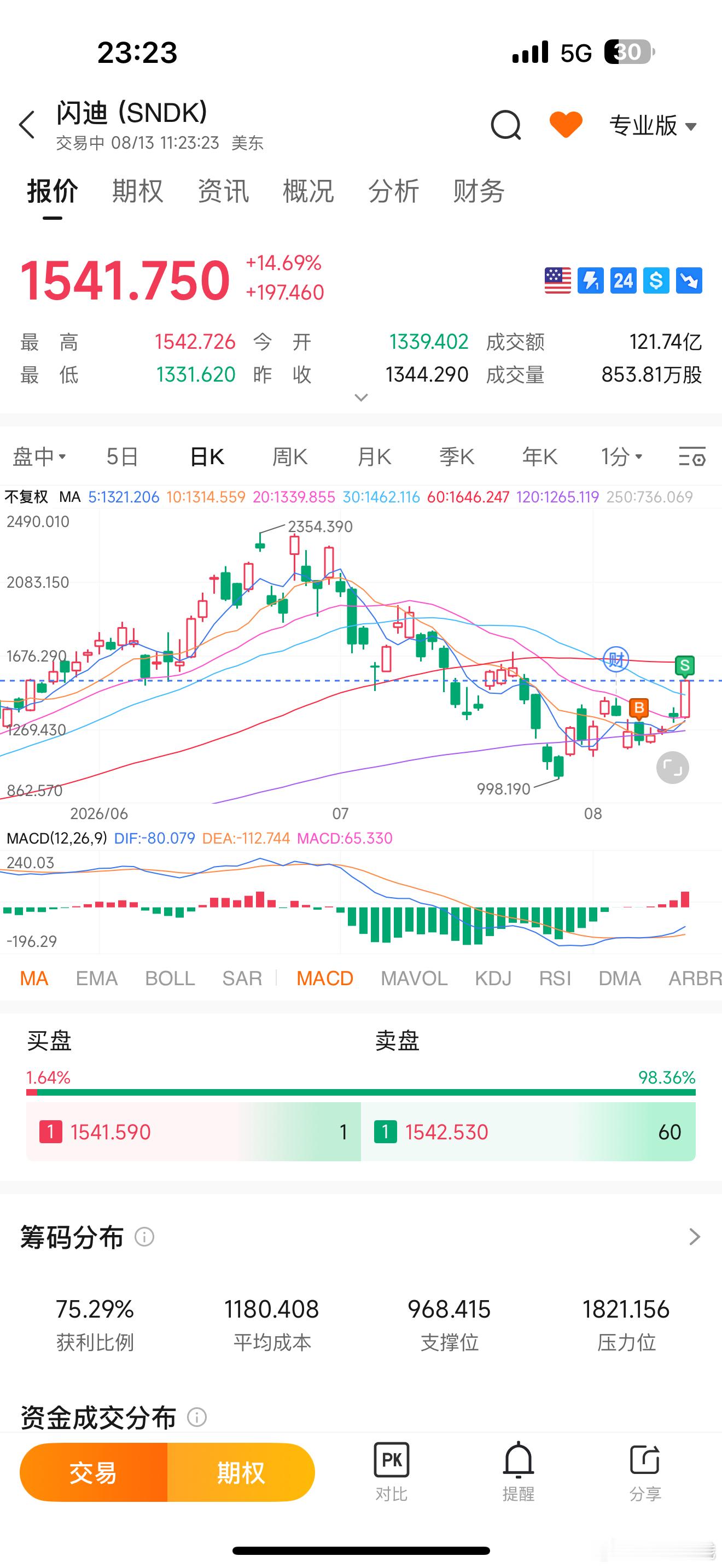Click the buy/sell ratio bar

361,1092
